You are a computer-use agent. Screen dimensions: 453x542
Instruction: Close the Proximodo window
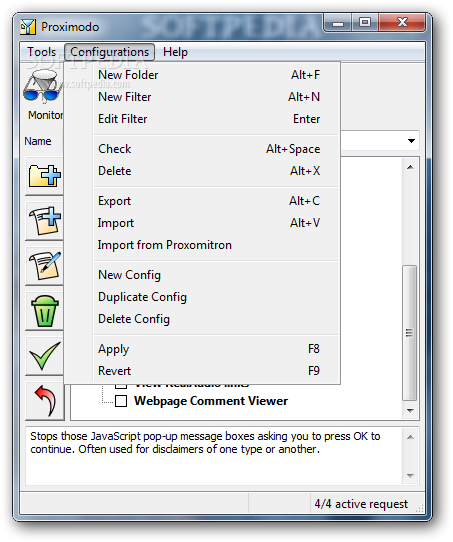point(402,23)
